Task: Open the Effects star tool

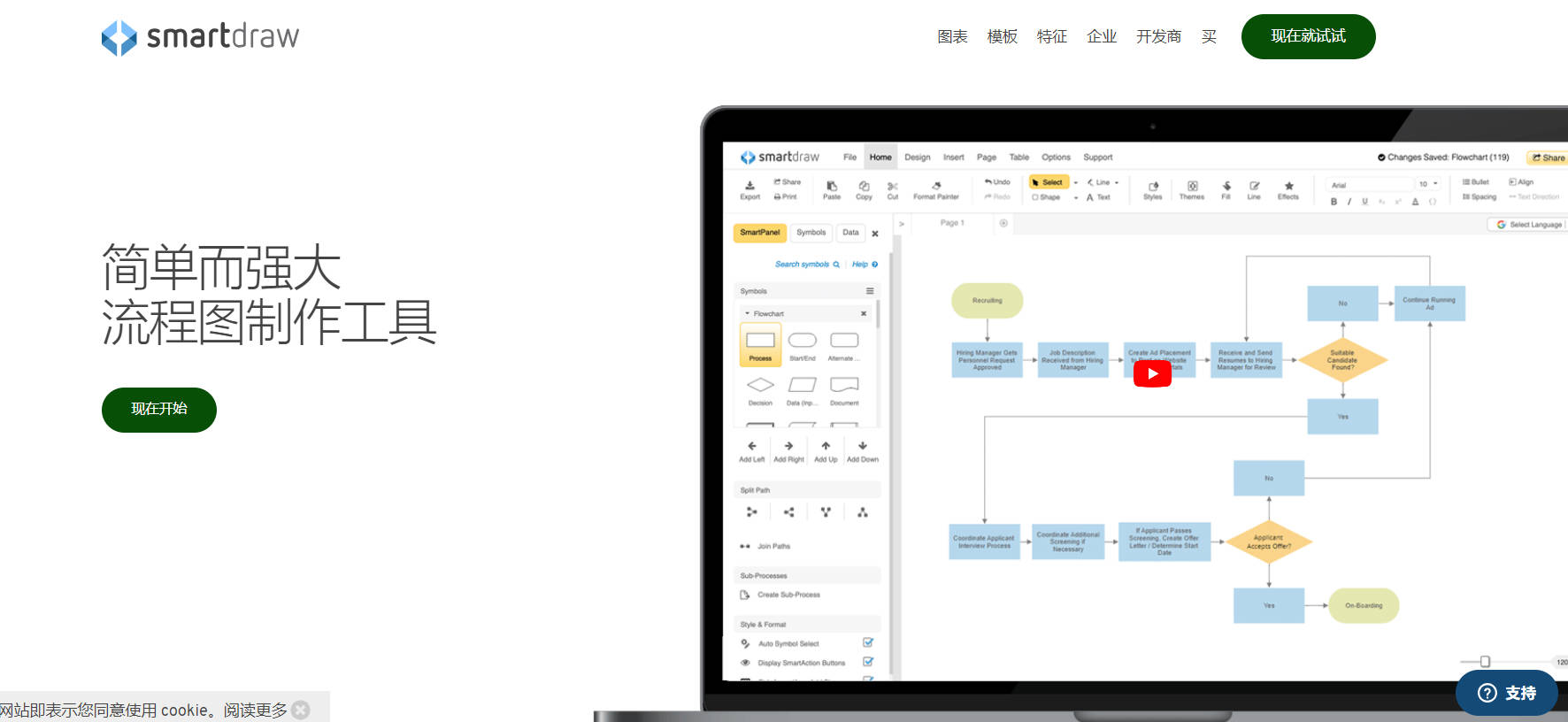Action: click(1288, 190)
